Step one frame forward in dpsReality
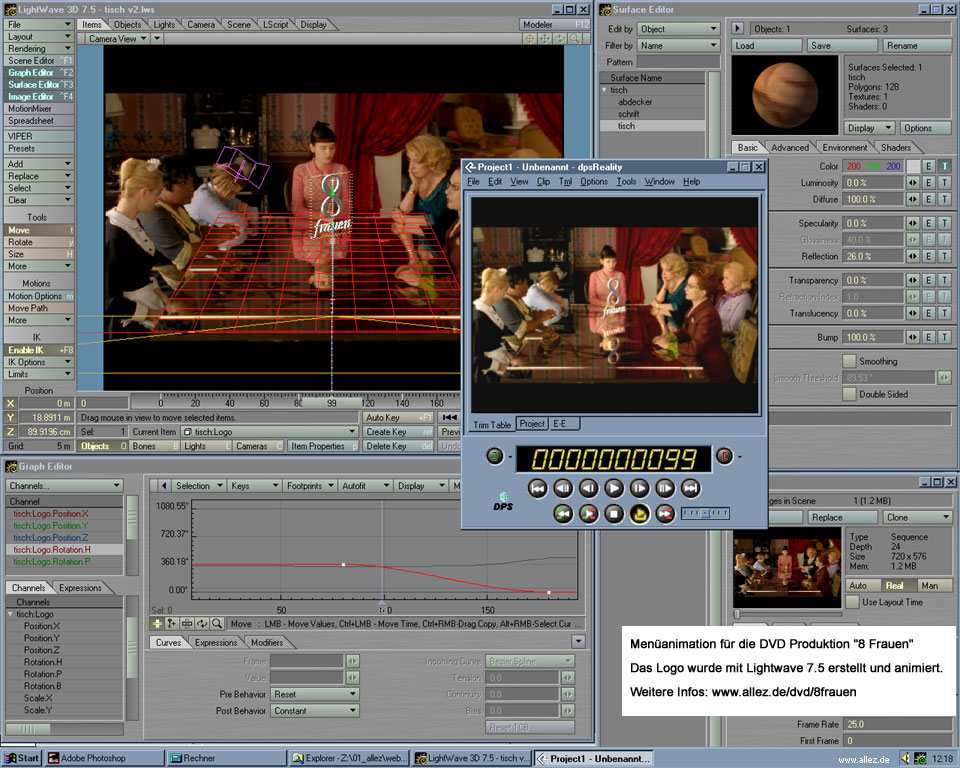 pyautogui.click(x=639, y=488)
